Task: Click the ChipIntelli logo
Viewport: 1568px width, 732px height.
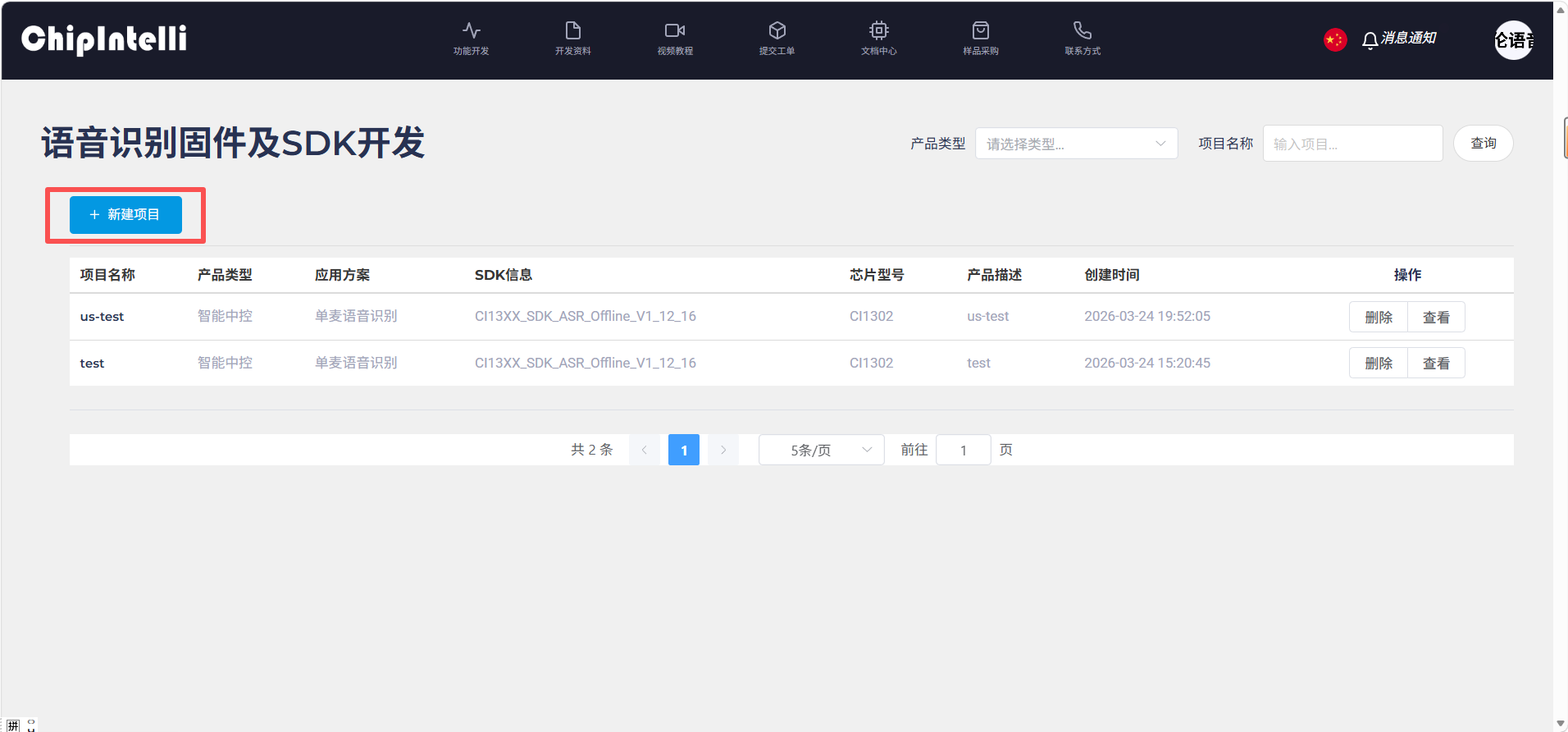Action: (x=104, y=39)
